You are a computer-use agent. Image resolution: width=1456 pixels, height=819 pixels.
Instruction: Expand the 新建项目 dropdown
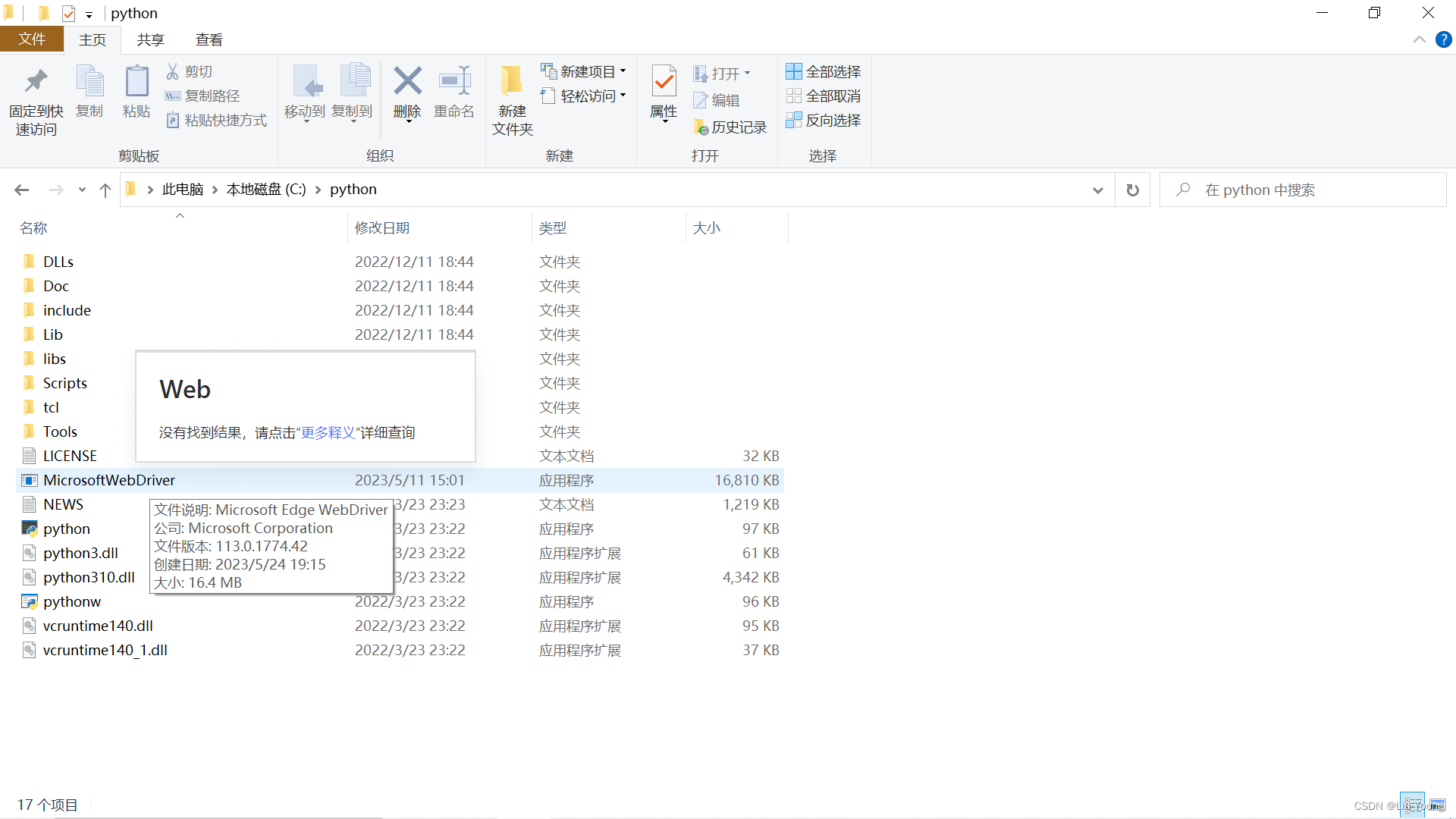point(623,71)
